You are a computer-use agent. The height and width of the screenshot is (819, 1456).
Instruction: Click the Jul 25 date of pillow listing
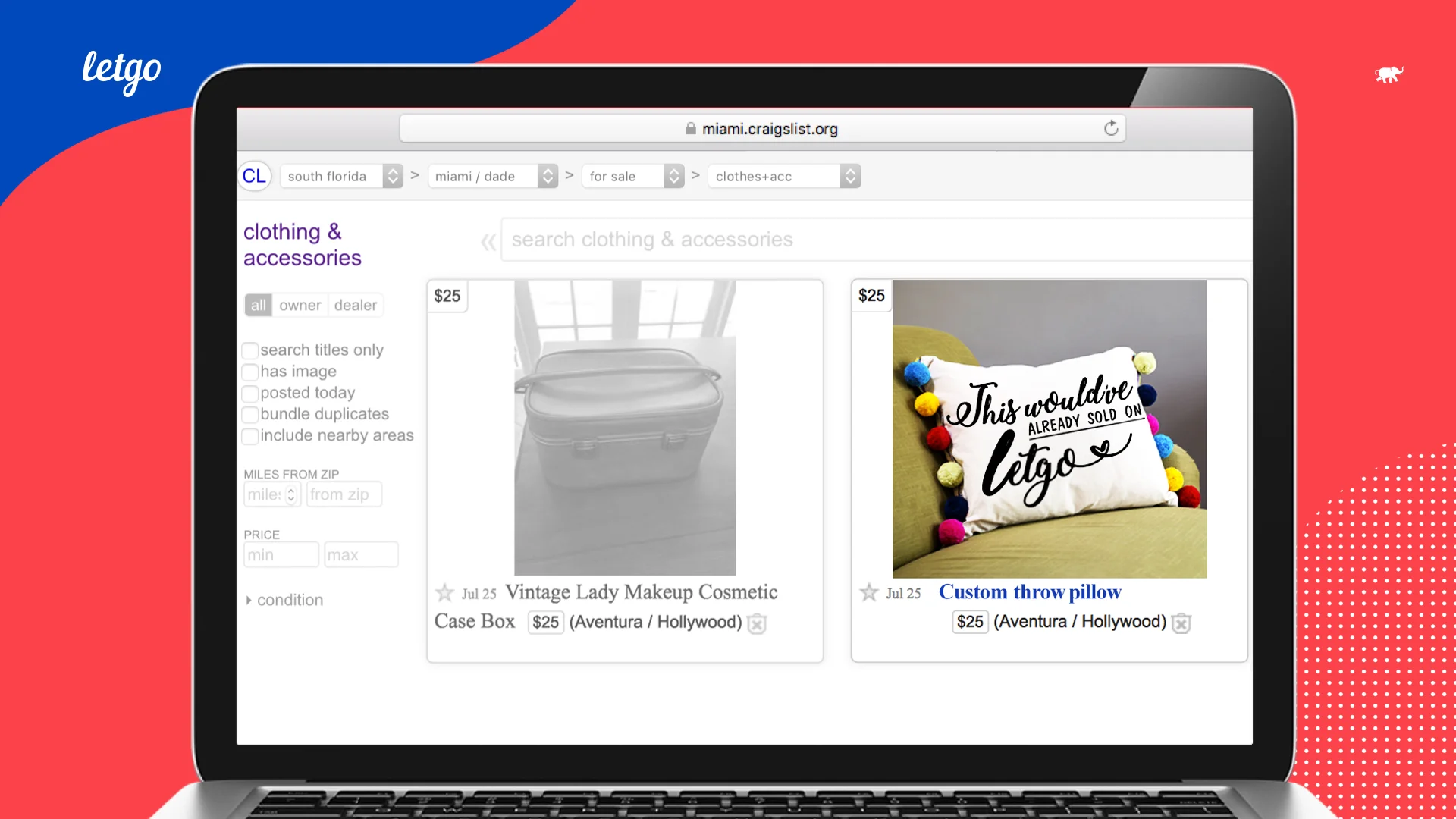(x=904, y=594)
